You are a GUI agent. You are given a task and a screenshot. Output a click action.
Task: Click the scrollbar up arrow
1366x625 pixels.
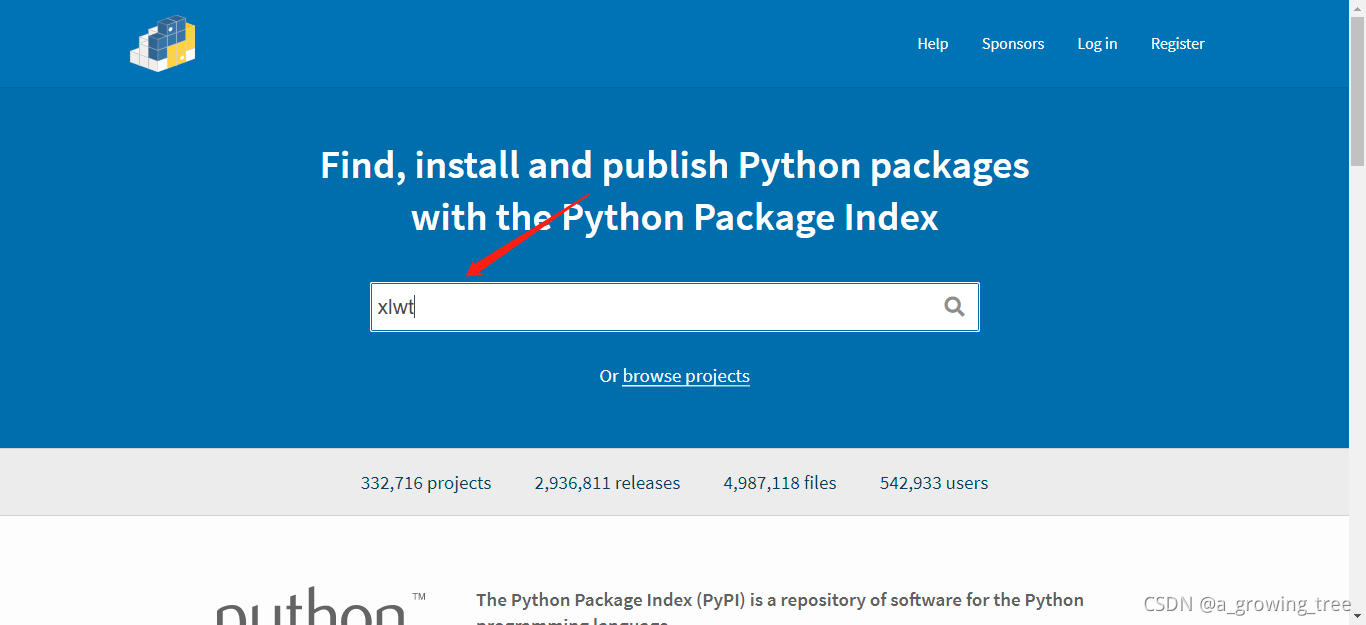[1357, 8]
